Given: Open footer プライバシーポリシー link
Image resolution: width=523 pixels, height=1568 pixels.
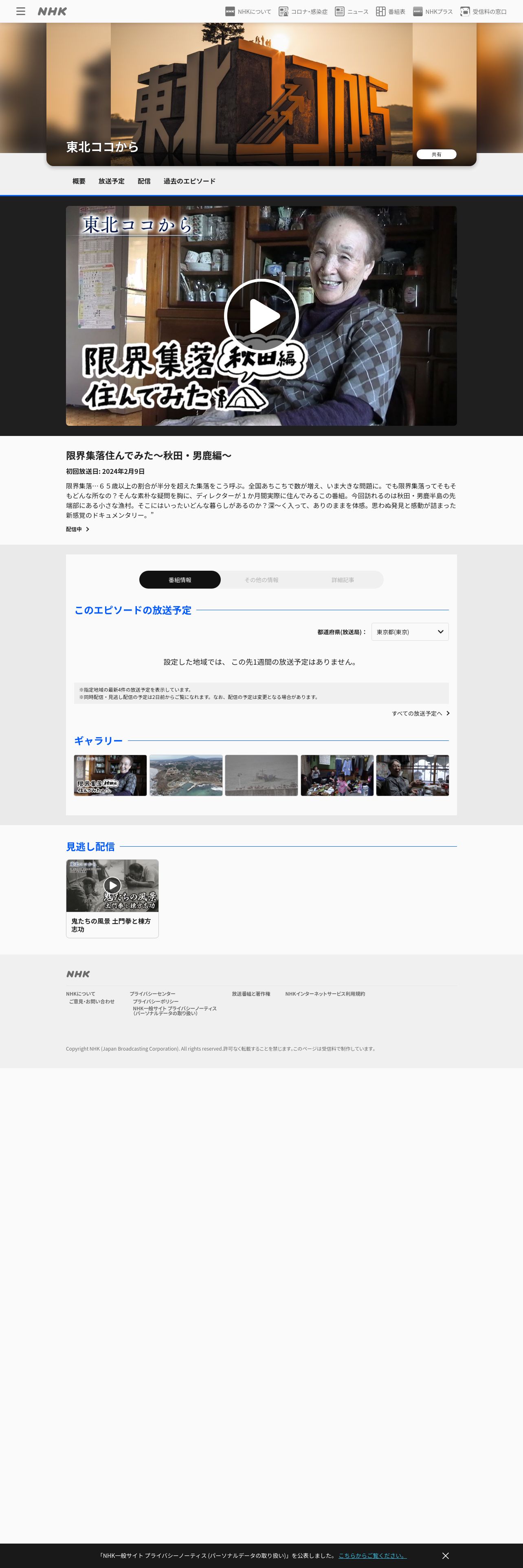Looking at the screenshot, I should pos(156,1002).
